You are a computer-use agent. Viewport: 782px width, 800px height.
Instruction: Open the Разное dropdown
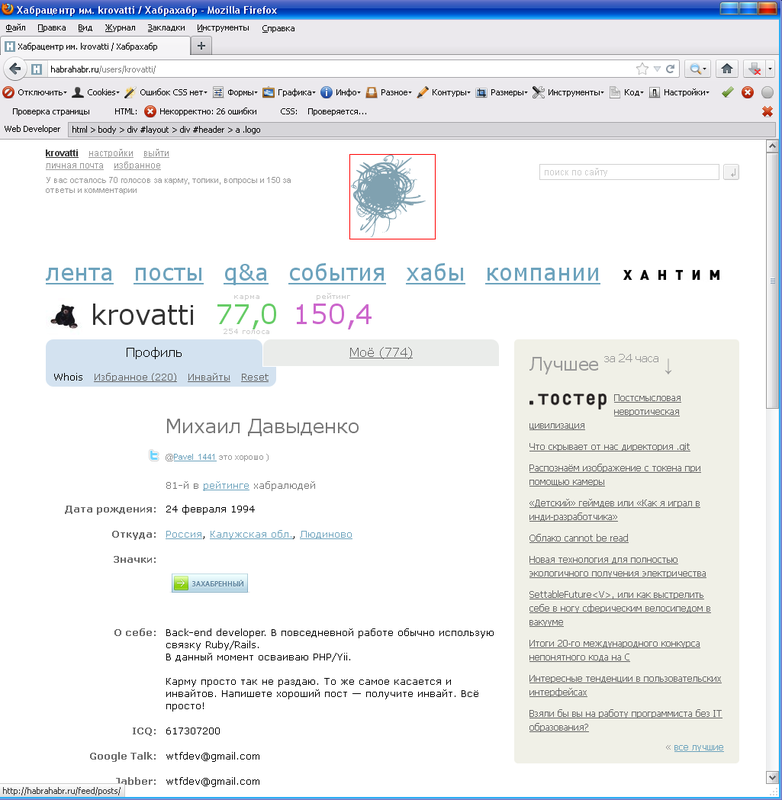tap(388, 92)
